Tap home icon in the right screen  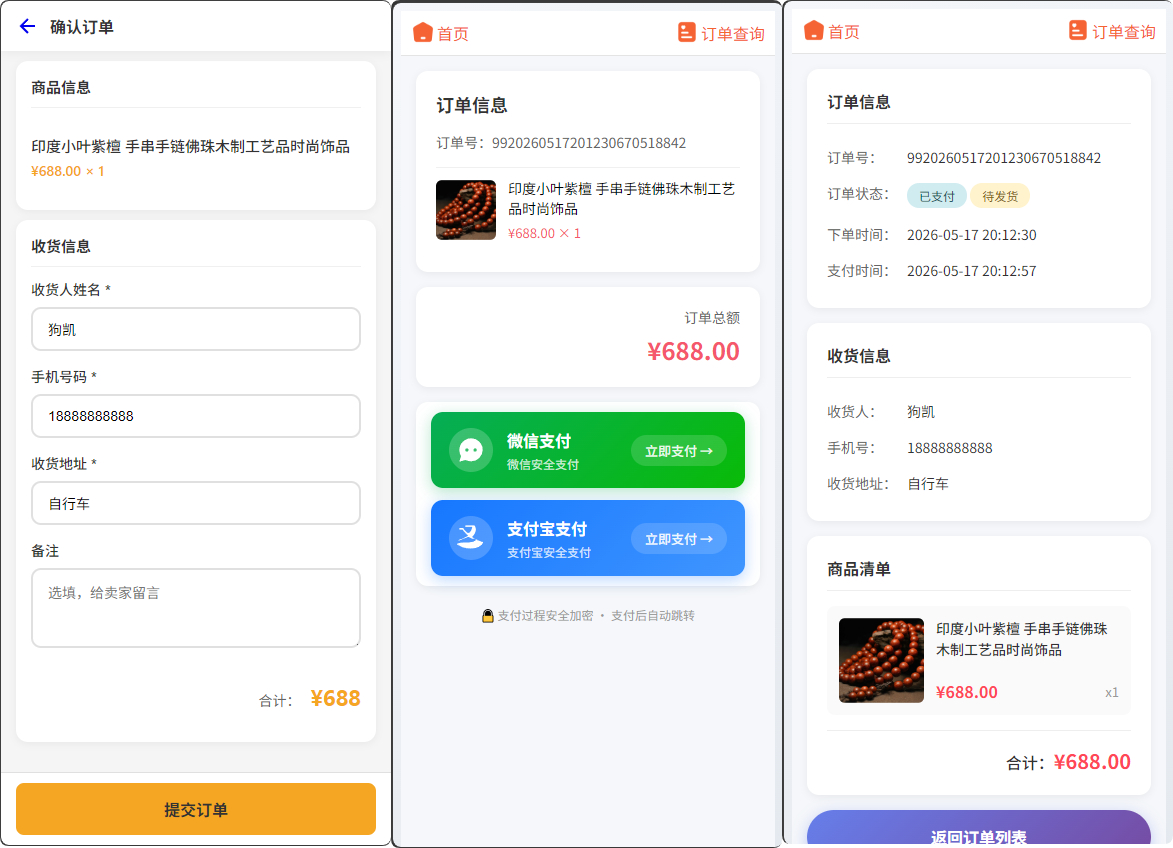(x=813, y=31)
